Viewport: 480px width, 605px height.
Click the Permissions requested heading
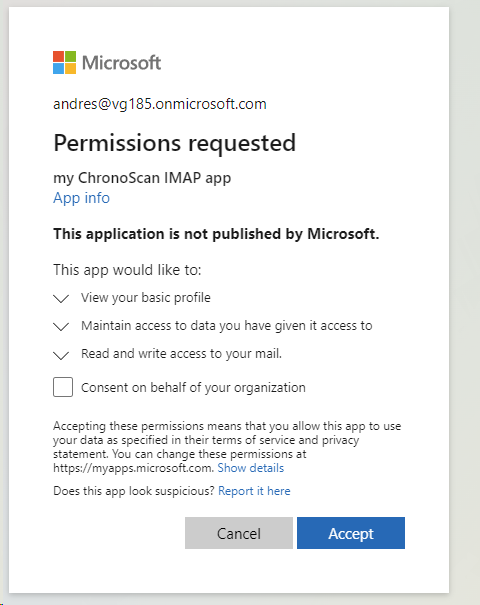174,143
